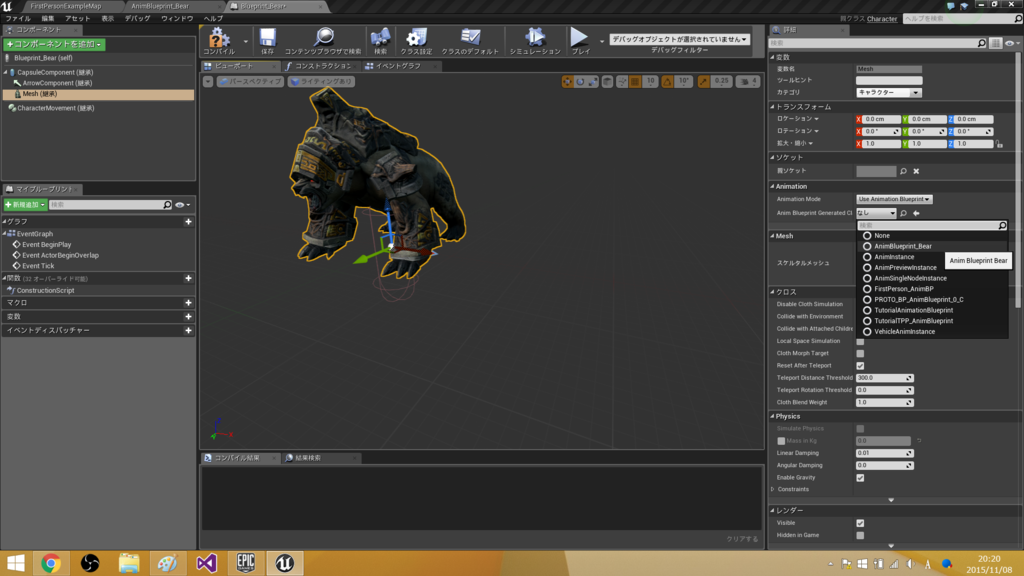This screenshot has width=1024, height=576.
Task: Toggle grid snapping icon in viewport toolbar
Action: tap(635, 82)
